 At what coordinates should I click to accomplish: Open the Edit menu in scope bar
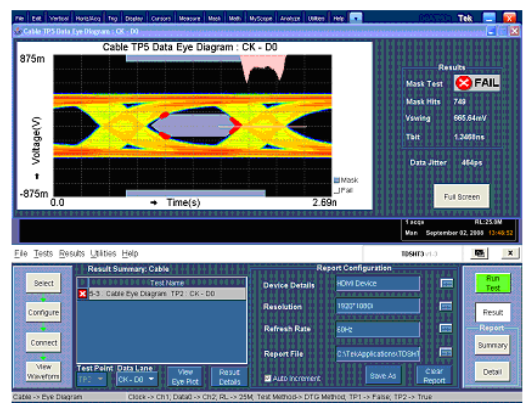point(36,18)
